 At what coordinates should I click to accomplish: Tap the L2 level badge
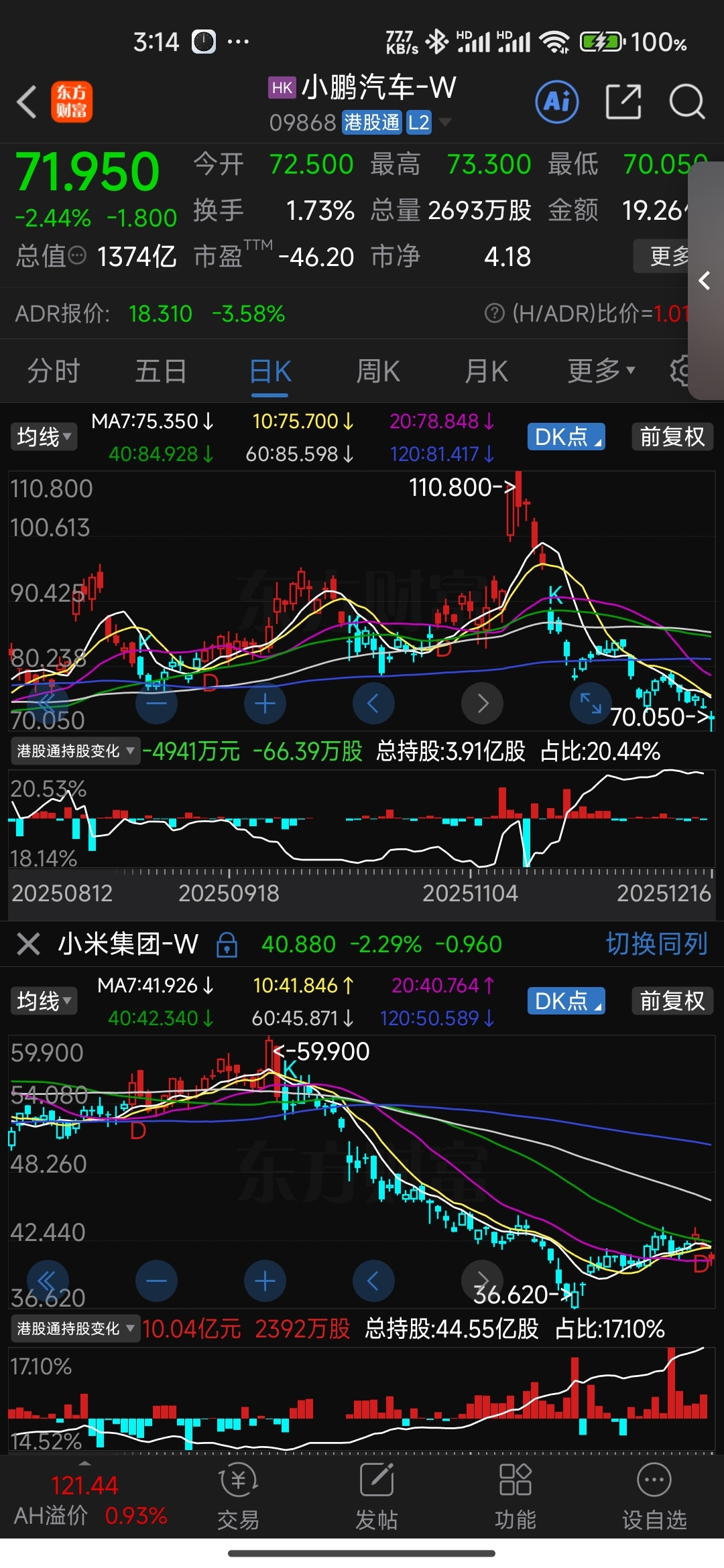click(x=418, y=122)
